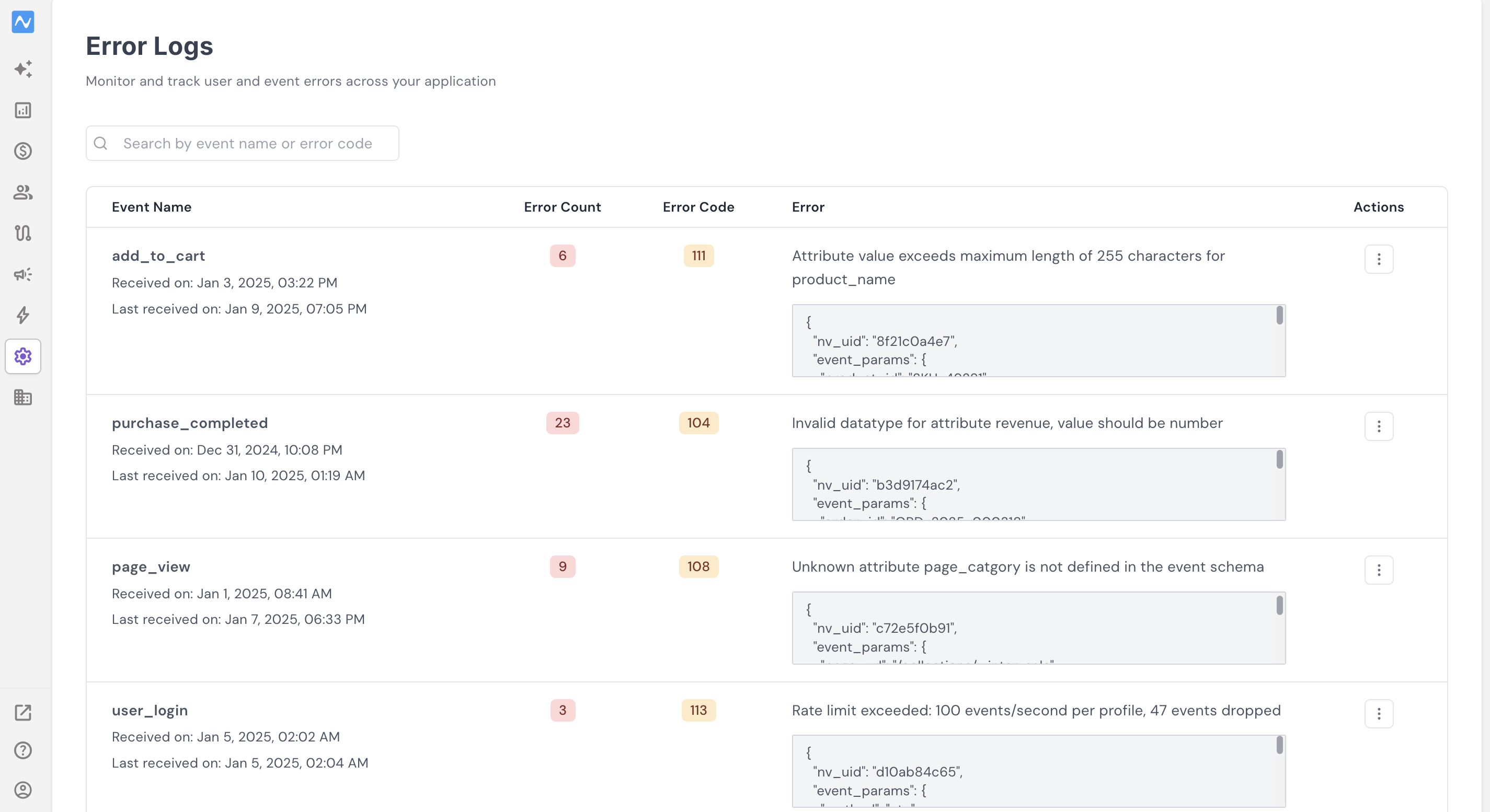Select the settings gear sidebar icon
Image resolution: width=1490 pixels, height=812 pixels.
point(23,356)
